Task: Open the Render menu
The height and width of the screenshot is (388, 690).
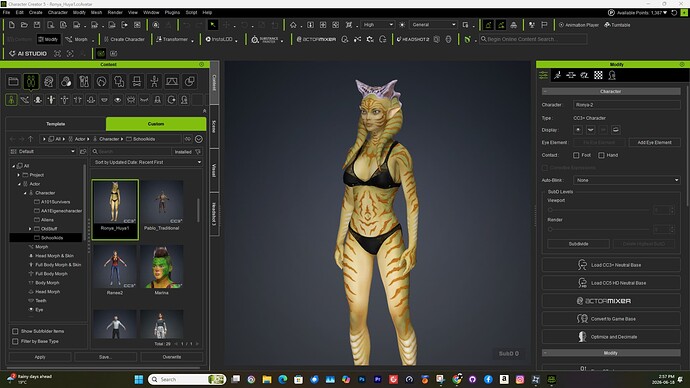Action: point(115,12)
